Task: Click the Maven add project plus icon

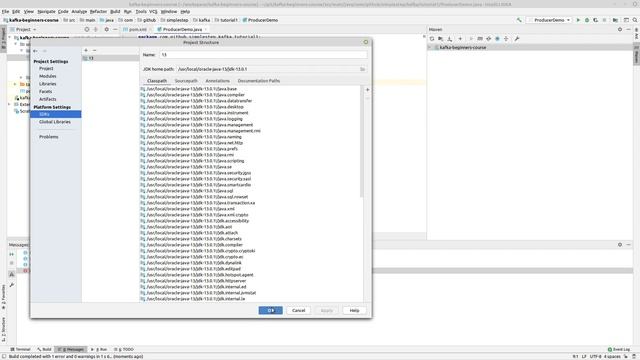Action: pyautogui.click(x=460, y=39)
